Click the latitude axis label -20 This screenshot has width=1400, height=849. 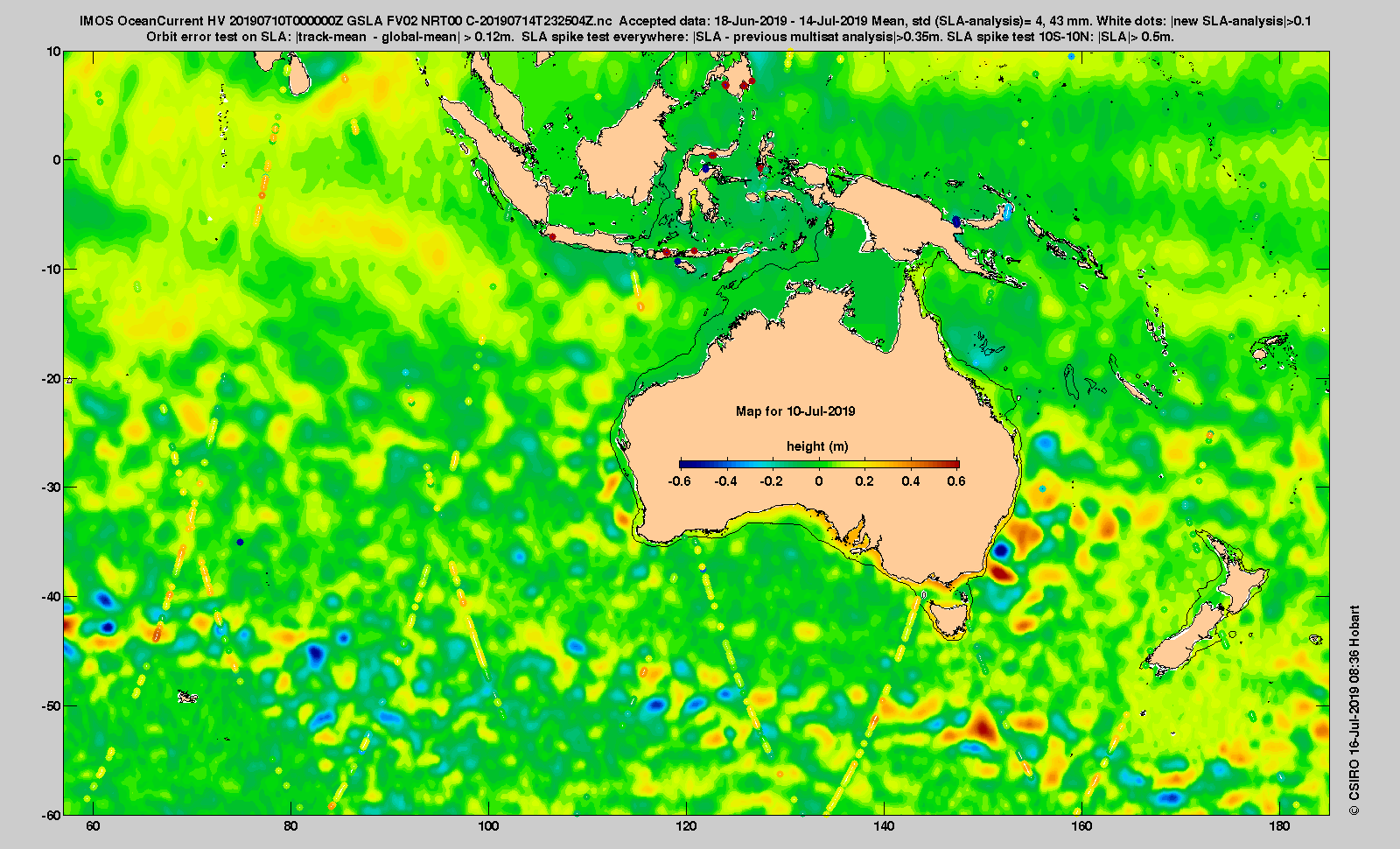(x=52, y=379)
